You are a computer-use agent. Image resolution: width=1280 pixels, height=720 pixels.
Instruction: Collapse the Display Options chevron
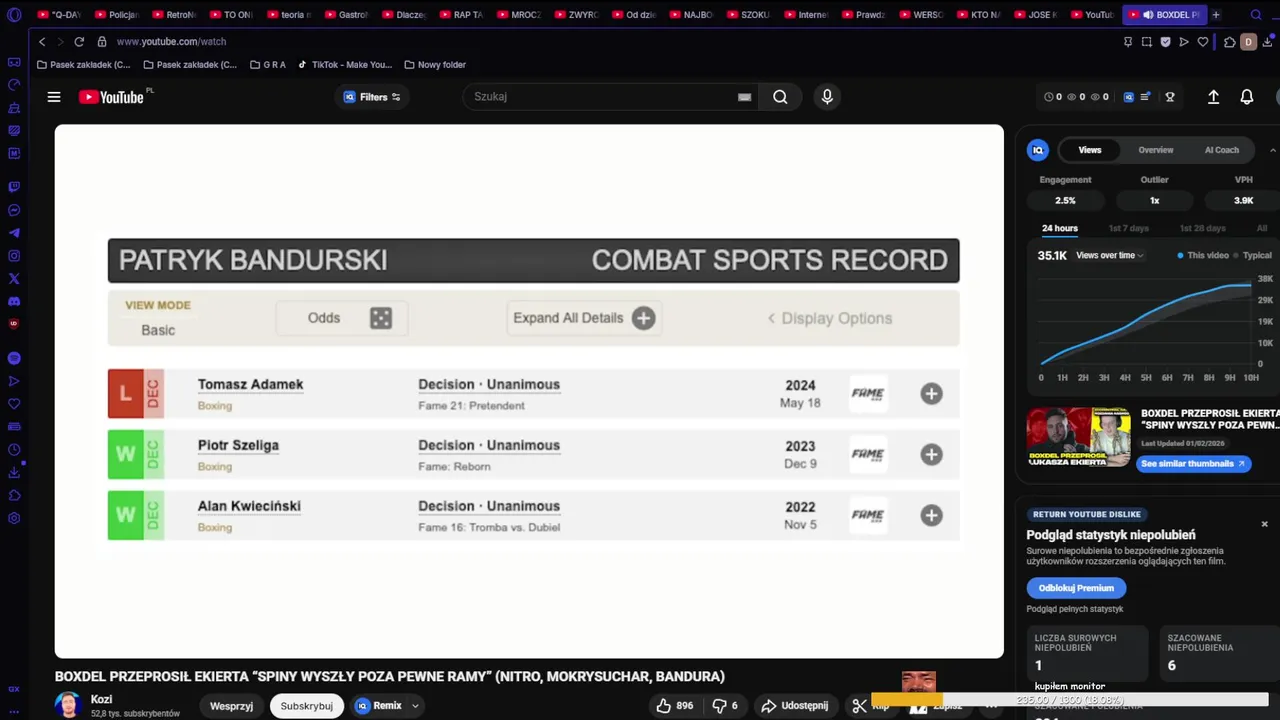coord(771,318)
